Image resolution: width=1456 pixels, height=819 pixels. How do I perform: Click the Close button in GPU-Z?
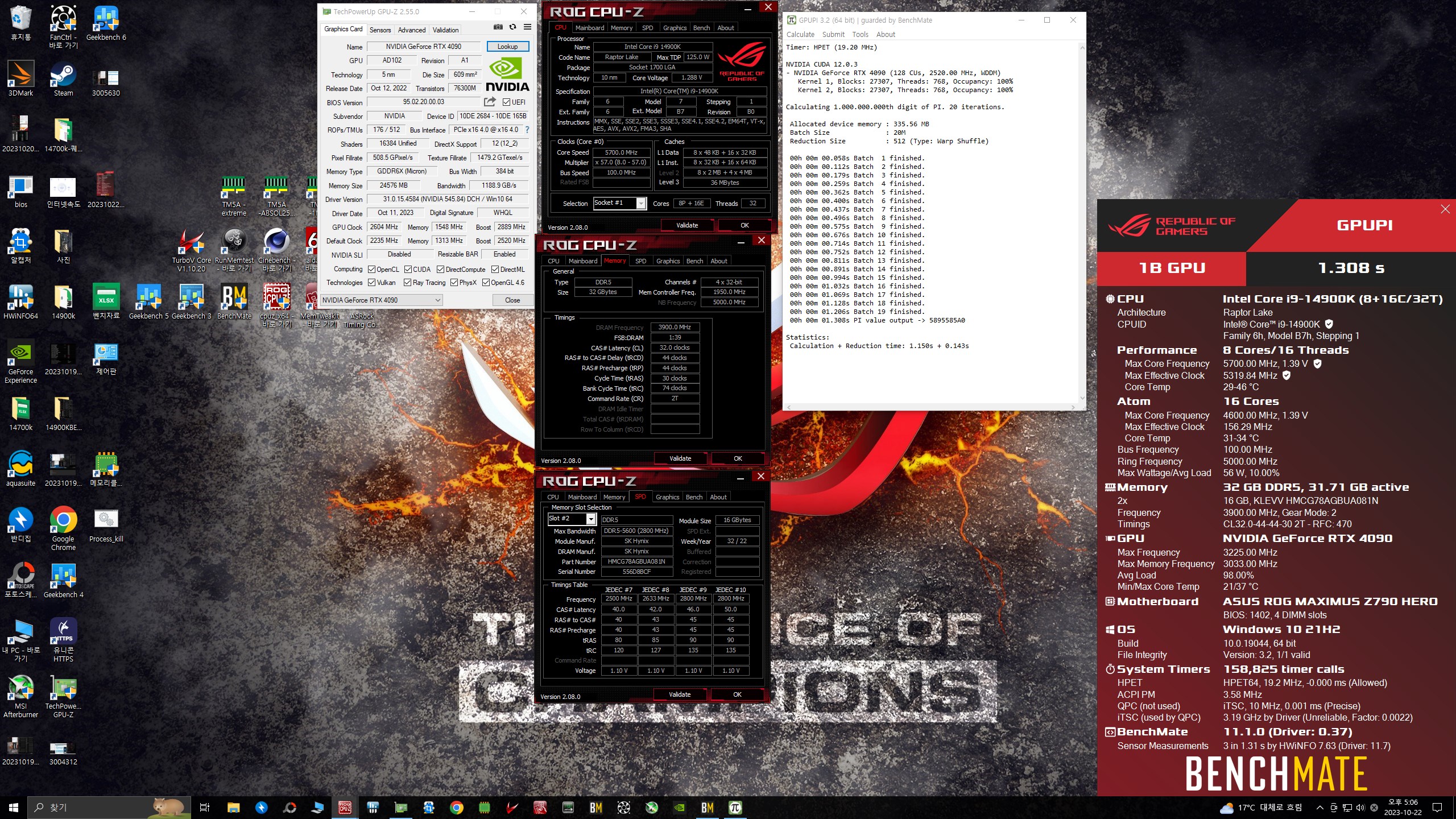[512, 300]
